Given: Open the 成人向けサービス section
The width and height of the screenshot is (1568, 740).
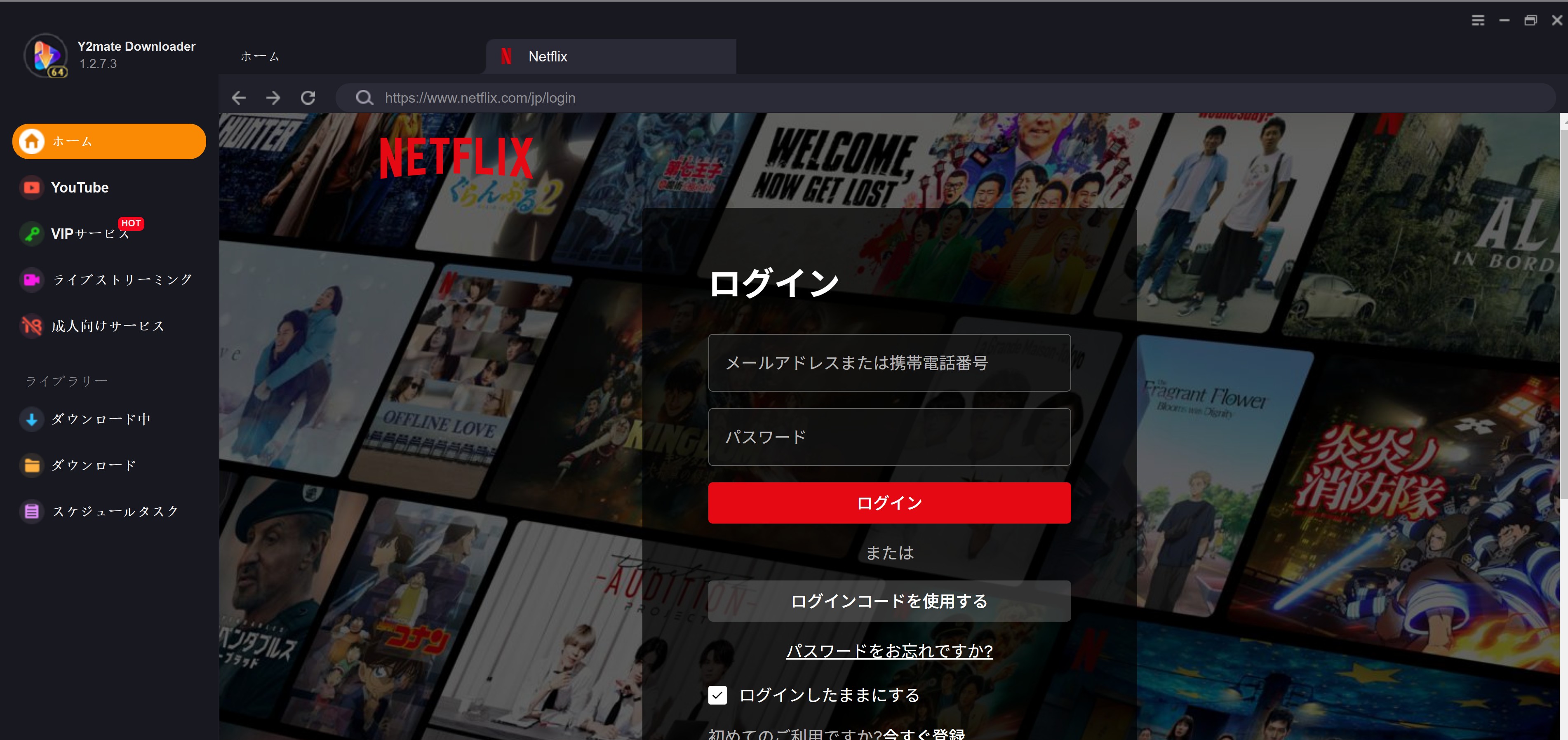Looking at the screenshot, I should [x=107, y=326].
